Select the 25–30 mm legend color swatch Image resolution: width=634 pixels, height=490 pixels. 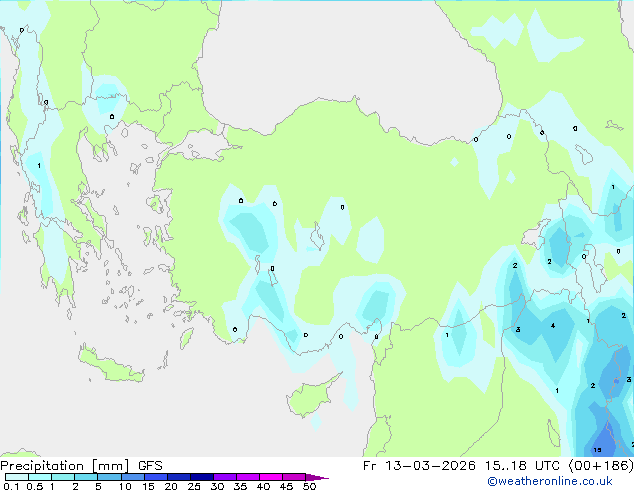click(202, 477)
